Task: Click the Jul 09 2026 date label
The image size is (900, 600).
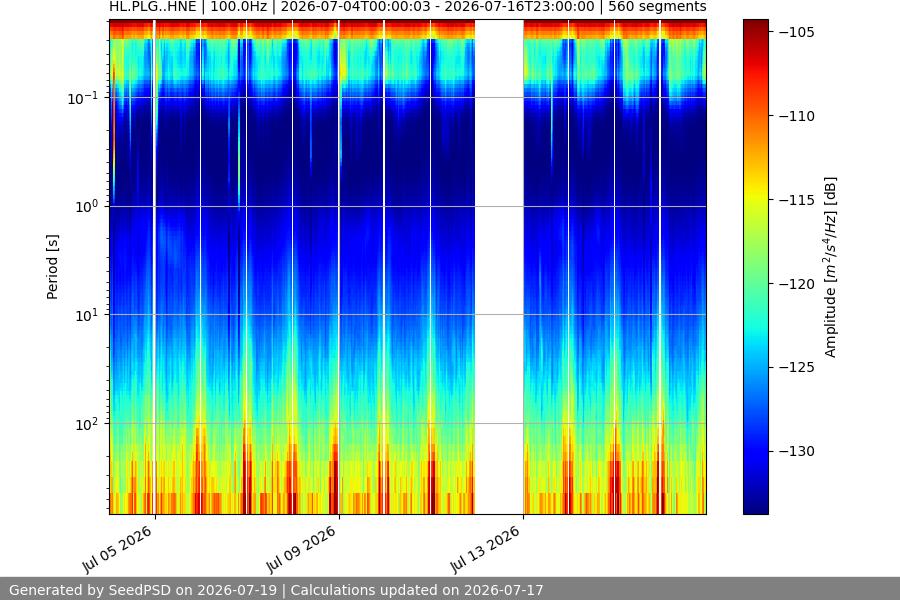Action: coord(301,549)
